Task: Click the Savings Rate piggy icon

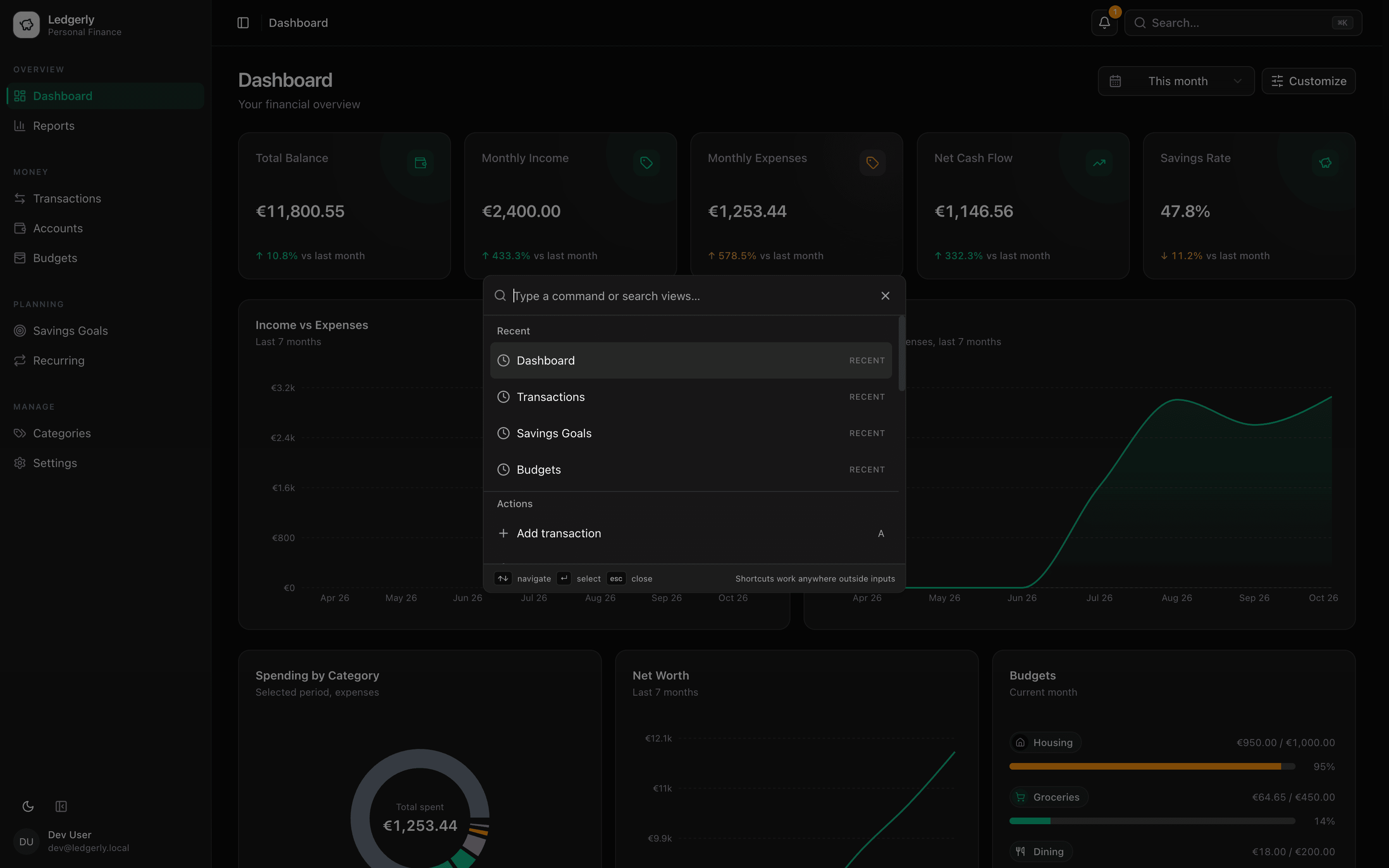Action: click(1325, 163)
